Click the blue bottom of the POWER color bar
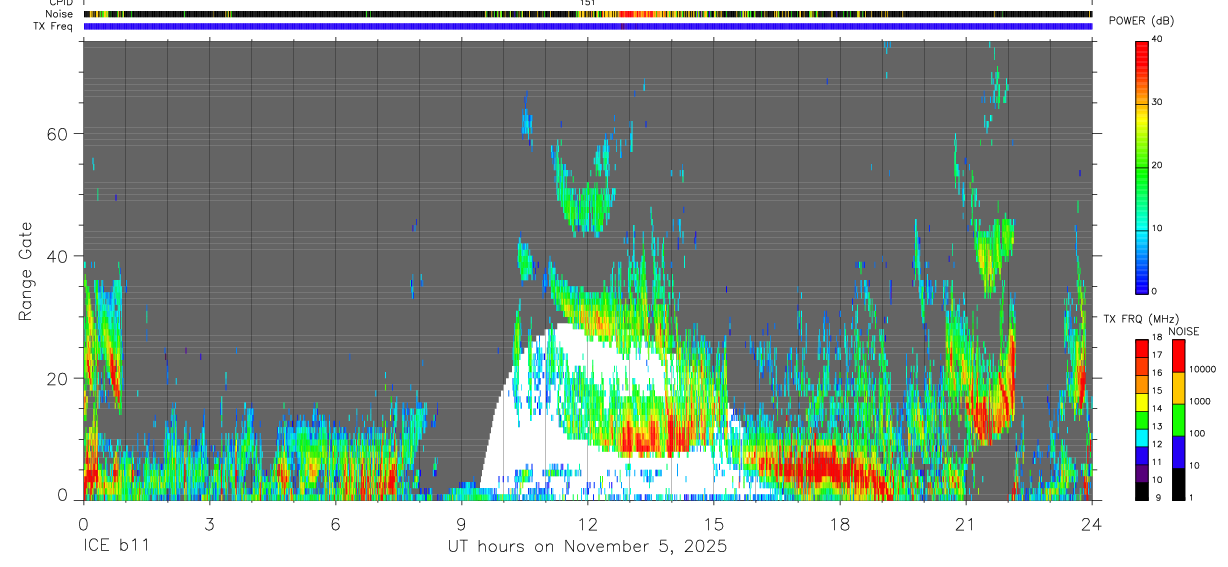This screenshot has height=567, width=1228. pos(1142,282)
